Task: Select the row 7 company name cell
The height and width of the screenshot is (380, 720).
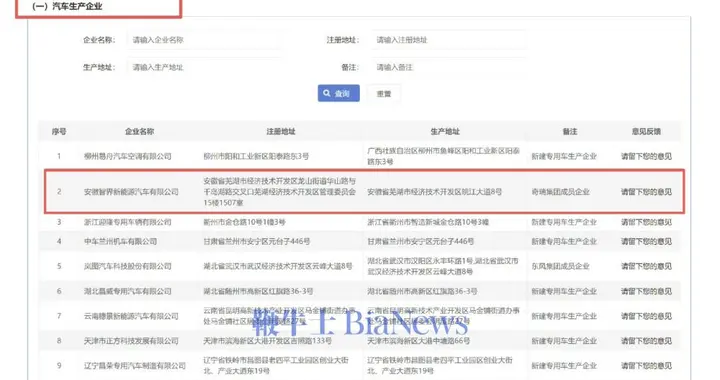Action: pos(131,316)
